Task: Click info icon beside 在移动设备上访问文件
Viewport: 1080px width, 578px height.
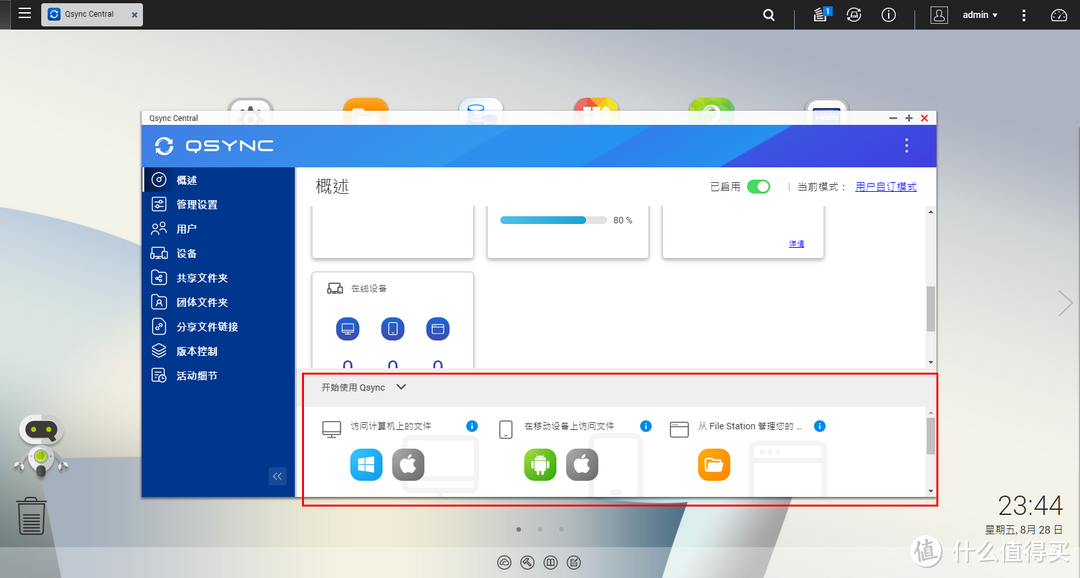Action: coord(645,426)
